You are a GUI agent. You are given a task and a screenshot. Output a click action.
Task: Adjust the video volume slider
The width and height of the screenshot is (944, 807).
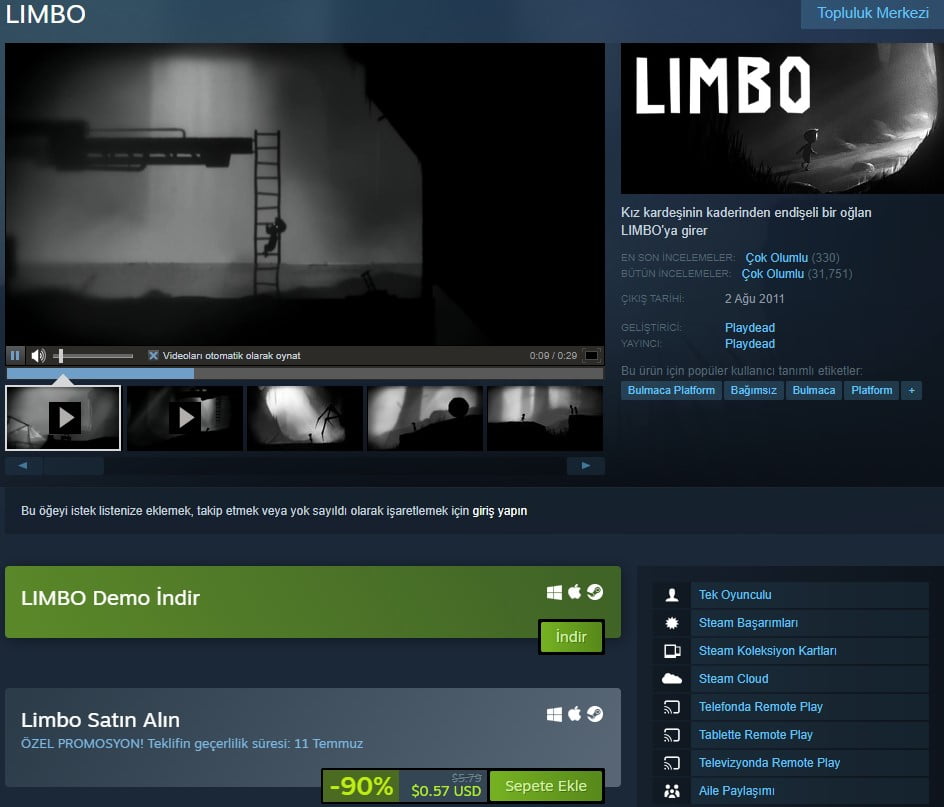[95, 354]
